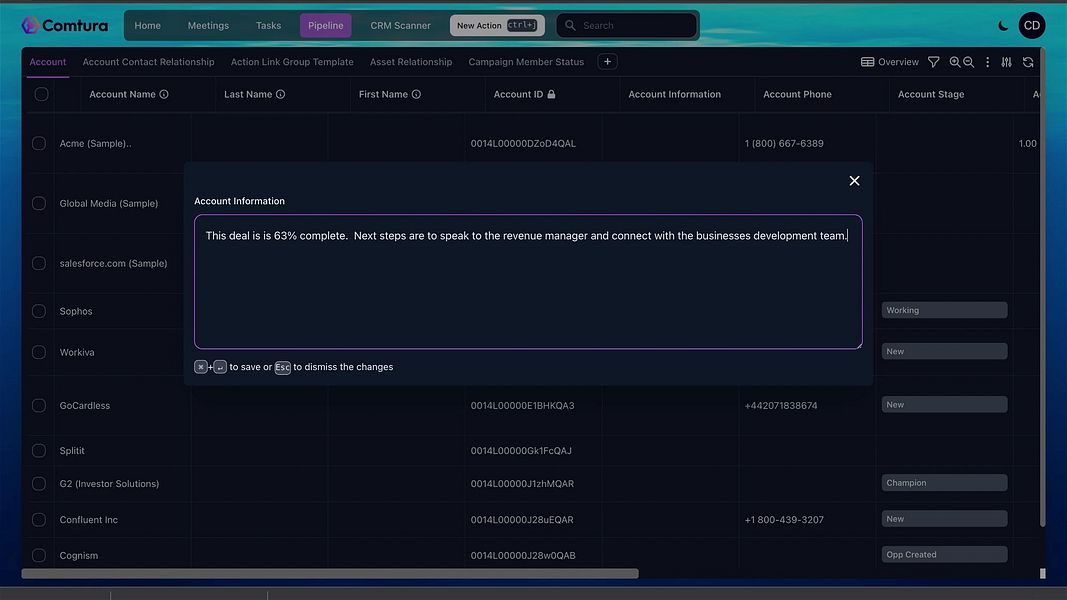Select the Pipeline nav item
Image resolution: width=1067 pixels, height=600 pixels.
(325, 25)
